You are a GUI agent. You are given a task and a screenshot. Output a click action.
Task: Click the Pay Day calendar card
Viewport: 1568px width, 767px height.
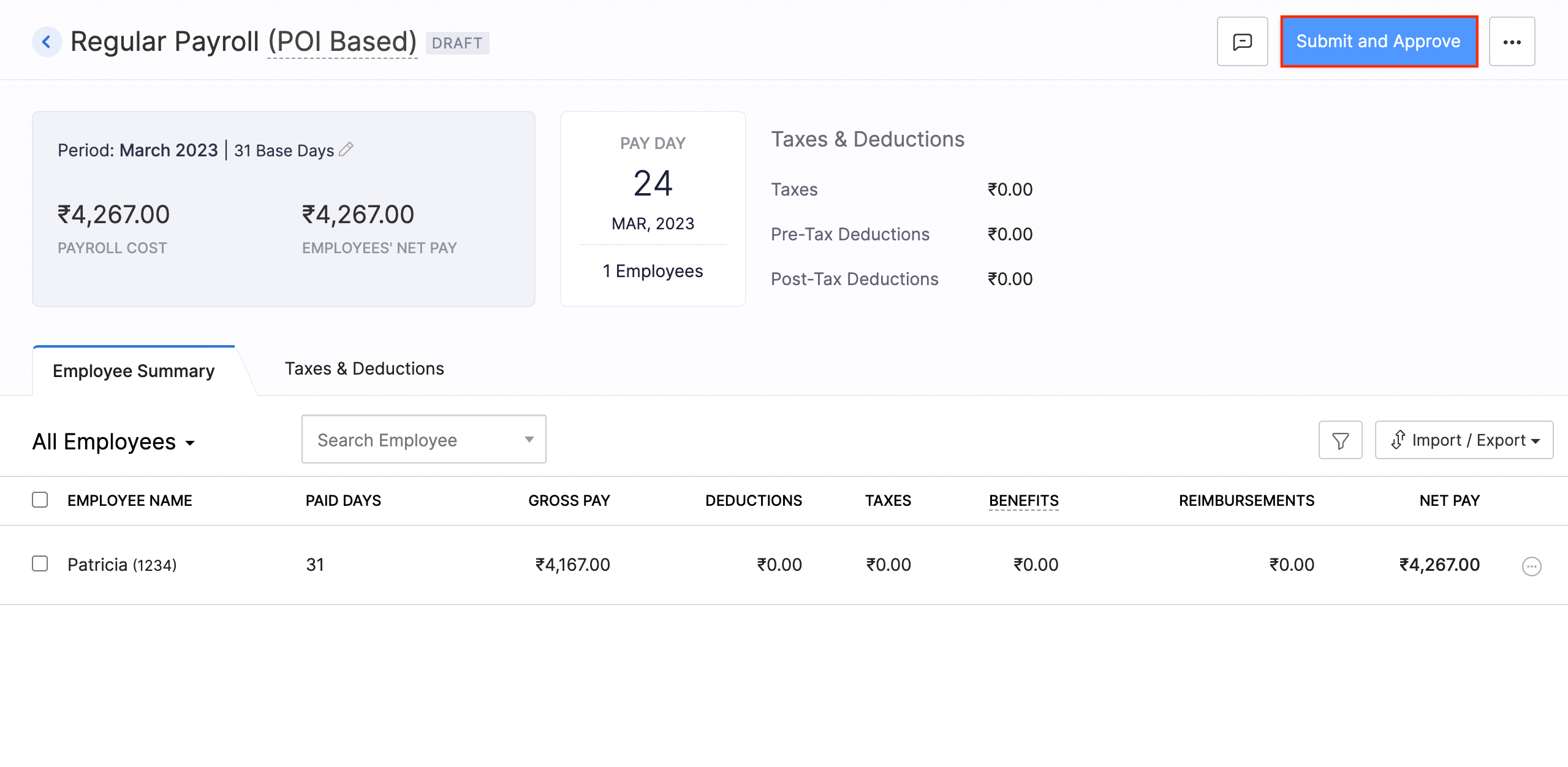(652, 208)
